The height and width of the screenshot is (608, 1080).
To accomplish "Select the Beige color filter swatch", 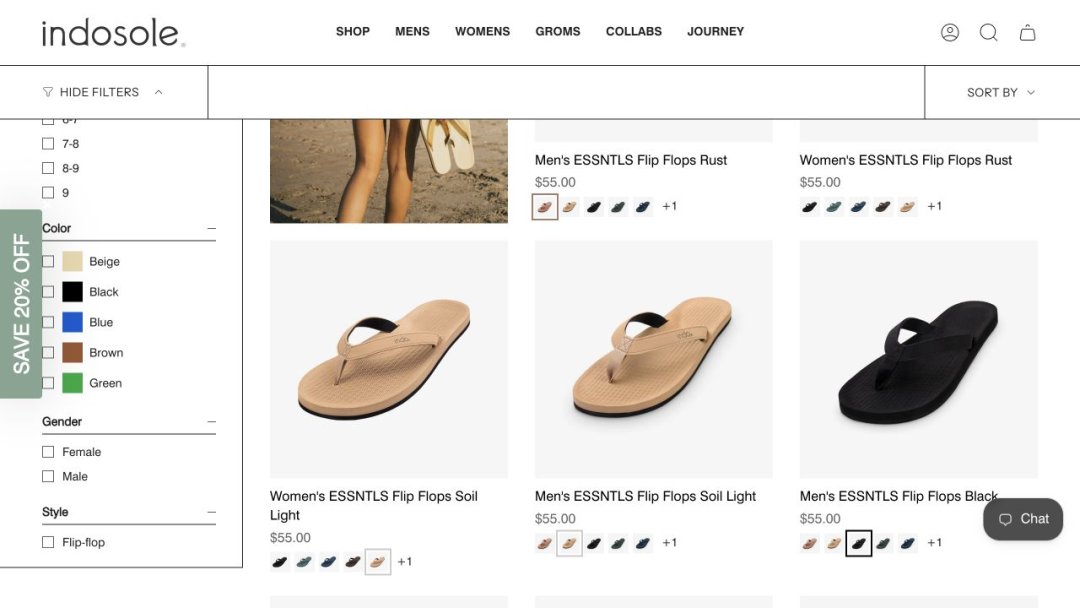I will click(72, 262).
